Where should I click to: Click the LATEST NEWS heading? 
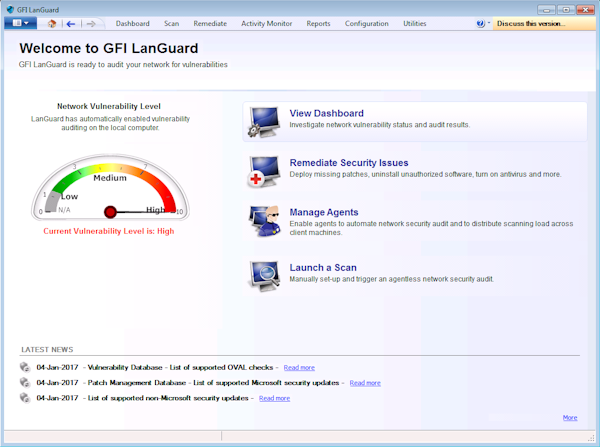pyautogui.click(x=47, y=349)
